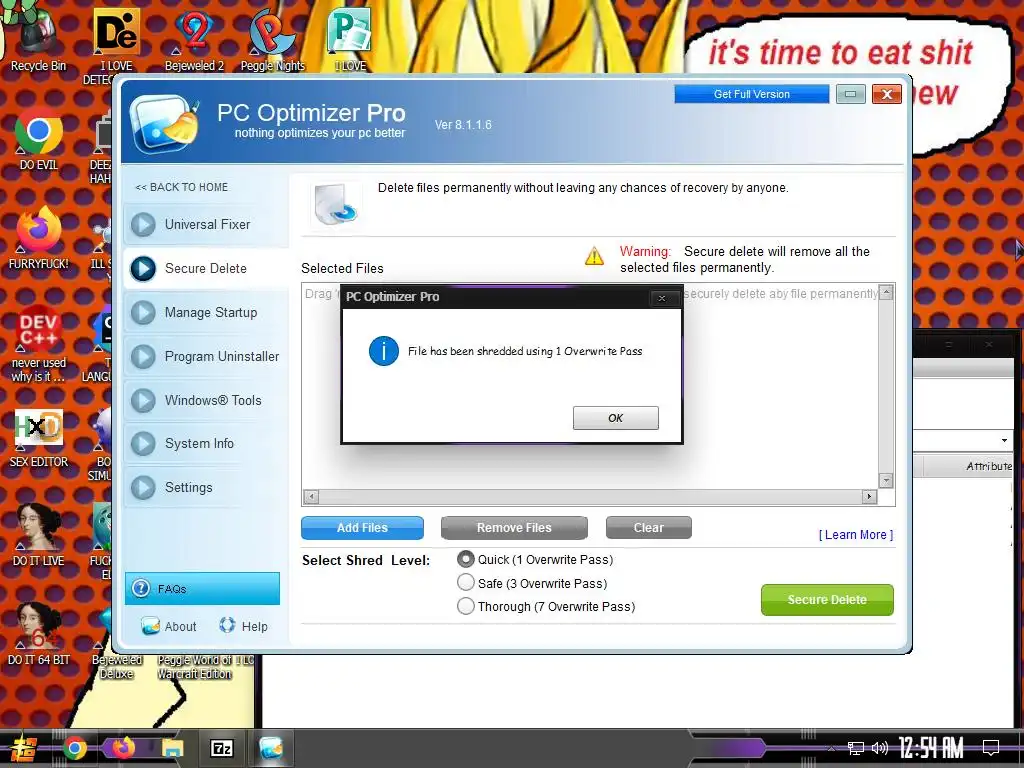Click the PC Optimizer Pro logo icon
This screenshot has height=768, width=1024.
164,122
